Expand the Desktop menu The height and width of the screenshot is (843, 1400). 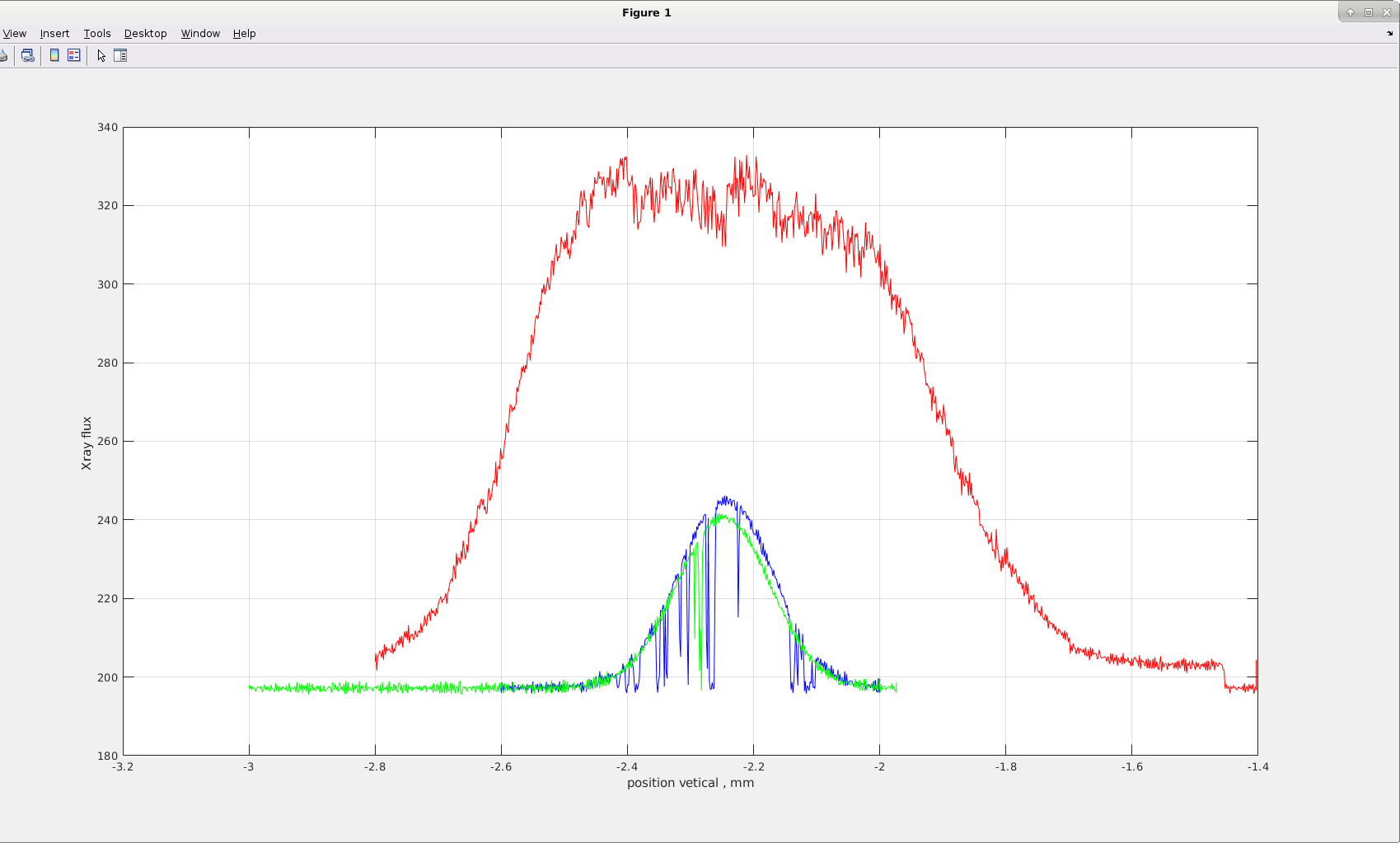tap(145, 34)
